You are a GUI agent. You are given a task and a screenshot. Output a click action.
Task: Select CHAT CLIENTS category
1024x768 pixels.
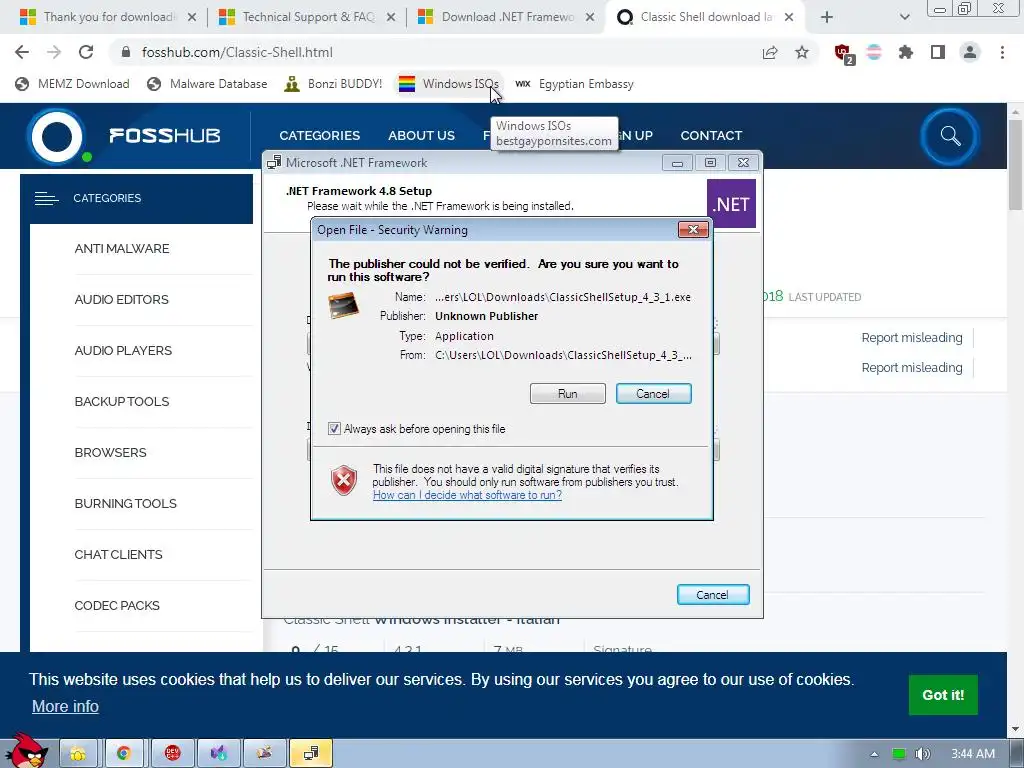(118, 554)
